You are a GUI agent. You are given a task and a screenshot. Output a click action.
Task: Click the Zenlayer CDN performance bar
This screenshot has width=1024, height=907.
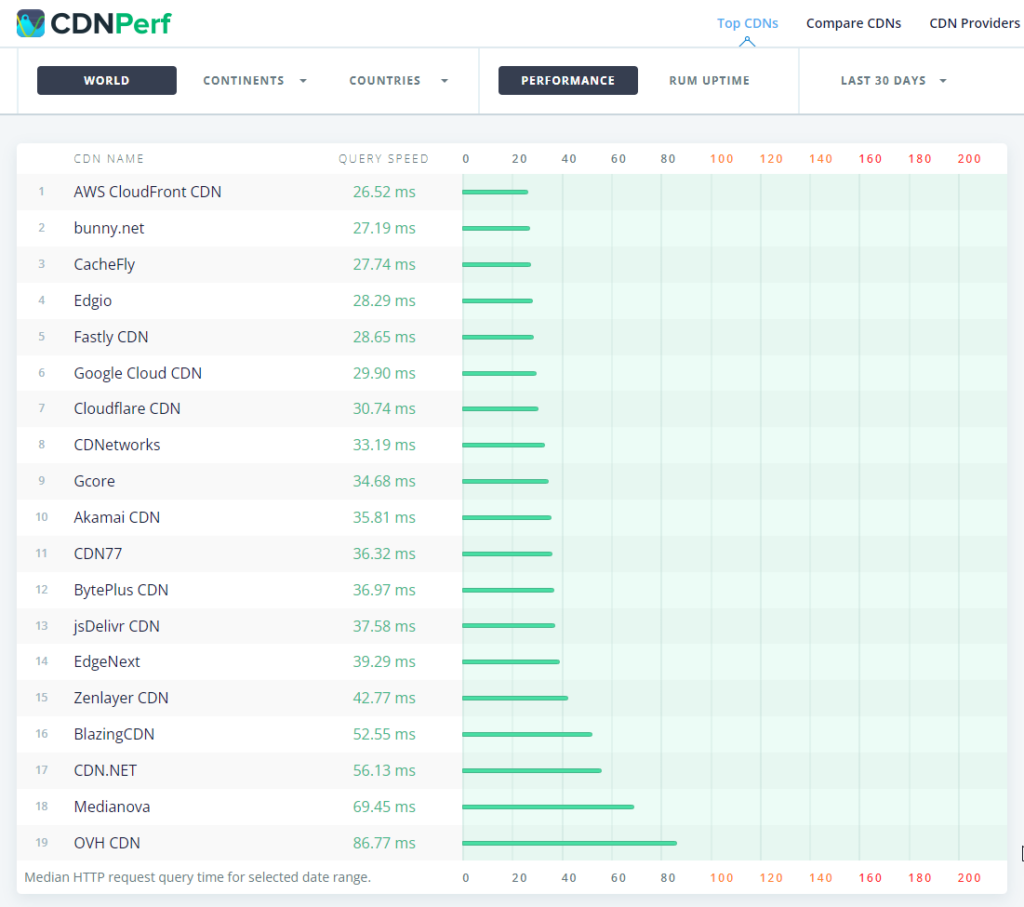click(x=515, y=698)
